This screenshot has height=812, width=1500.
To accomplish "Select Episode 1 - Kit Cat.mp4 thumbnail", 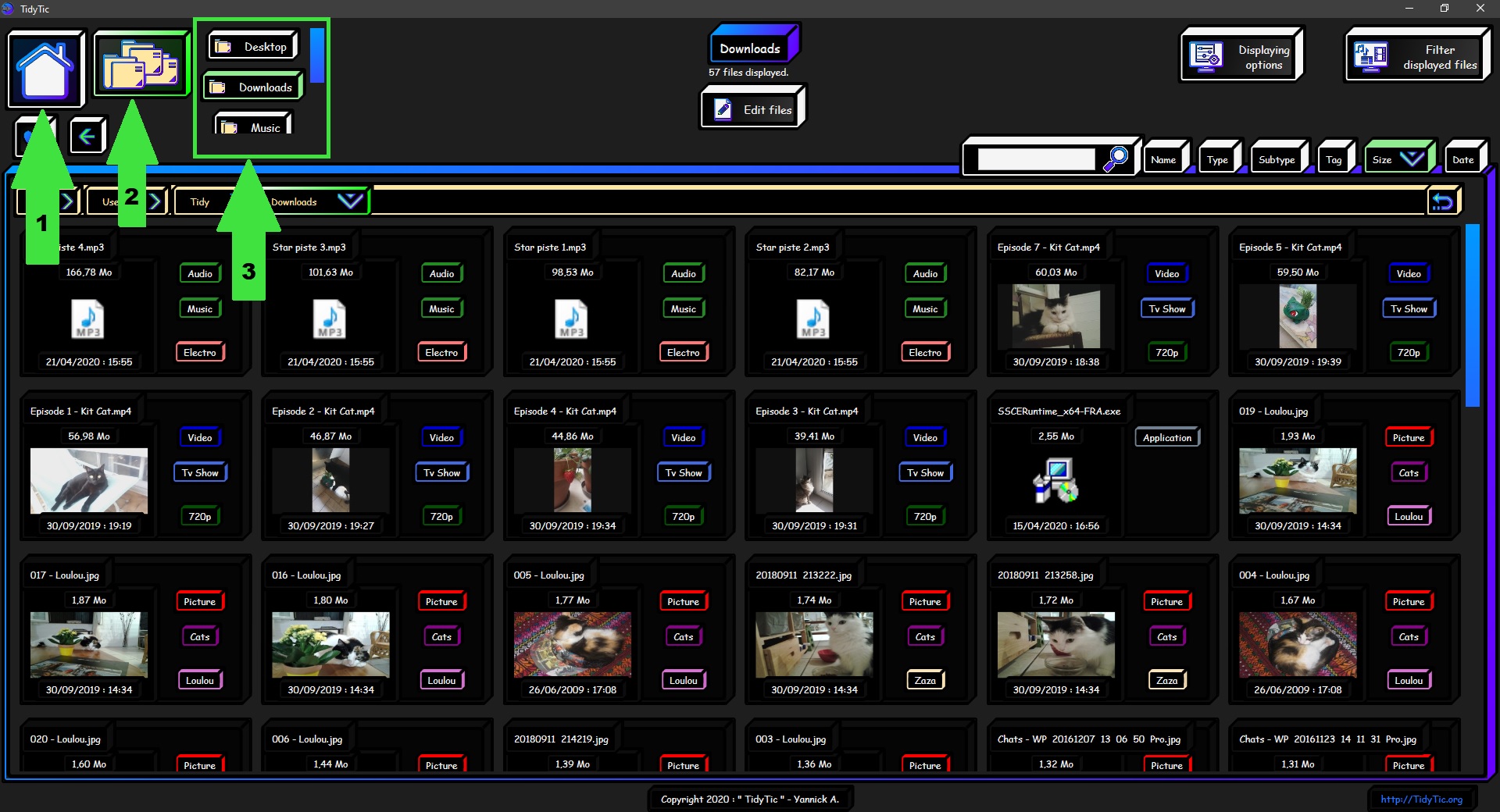I will click(x=89, y=480).
